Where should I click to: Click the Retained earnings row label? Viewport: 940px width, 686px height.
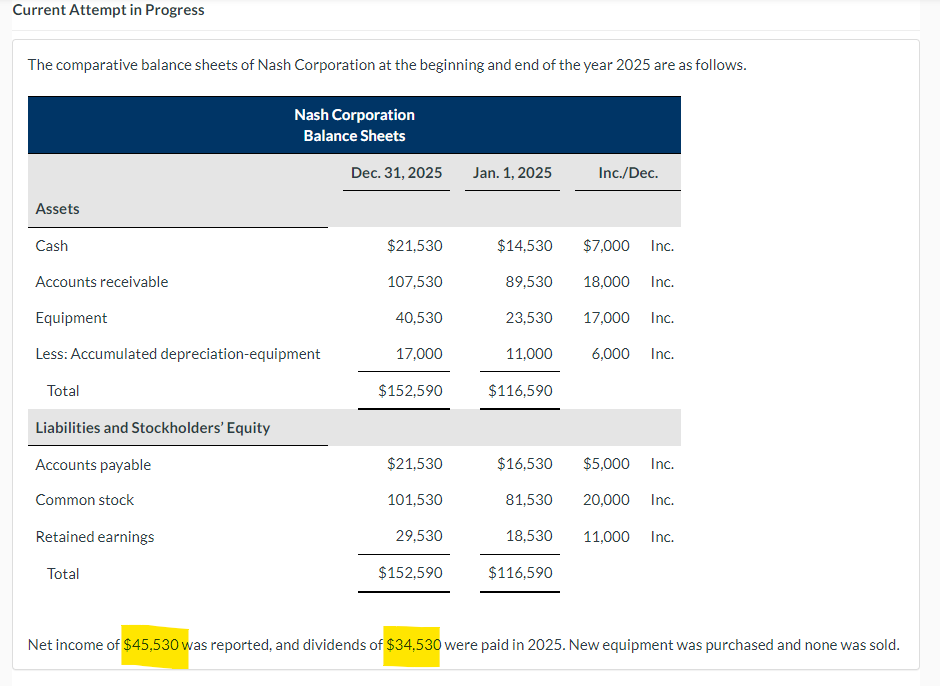click(x=95, y=537)
